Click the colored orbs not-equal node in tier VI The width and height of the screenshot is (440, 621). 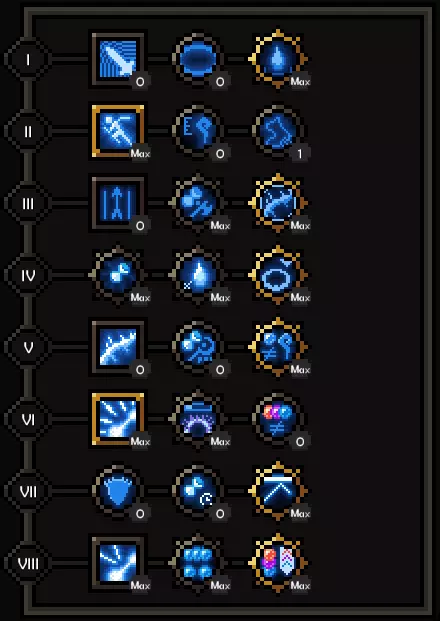tap(278, 419)
